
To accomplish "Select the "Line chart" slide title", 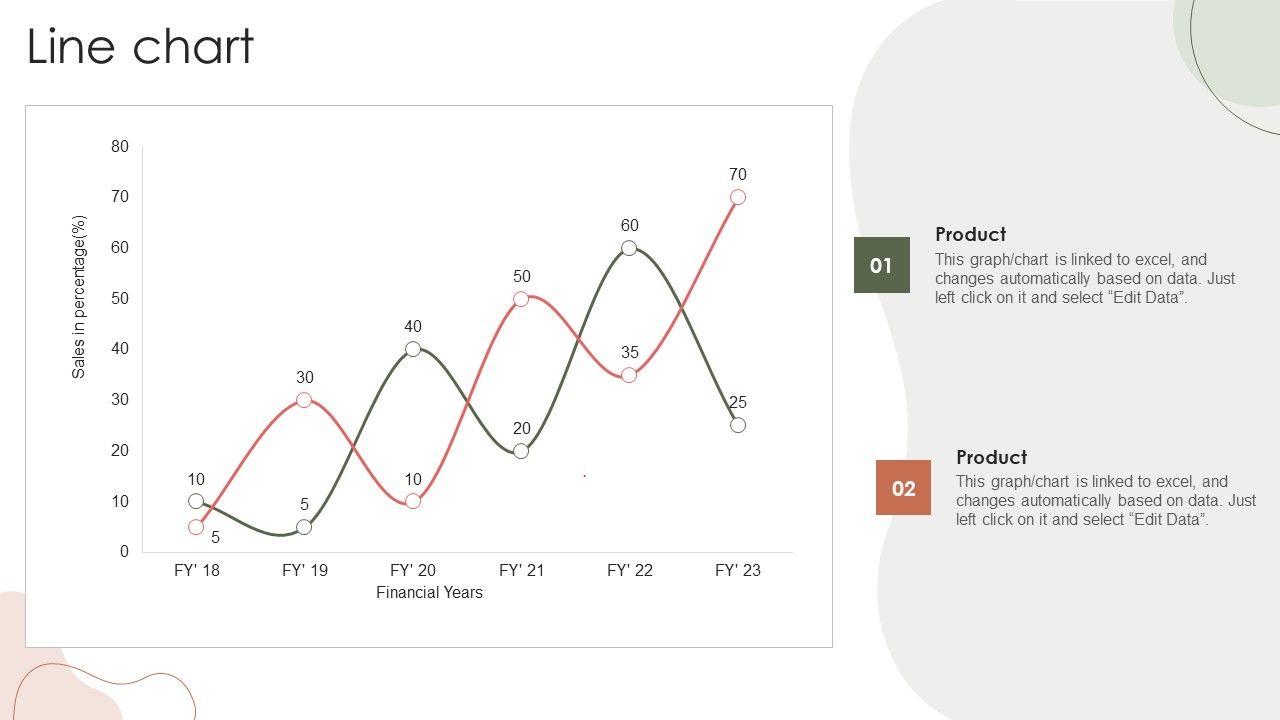I will 140,47.
